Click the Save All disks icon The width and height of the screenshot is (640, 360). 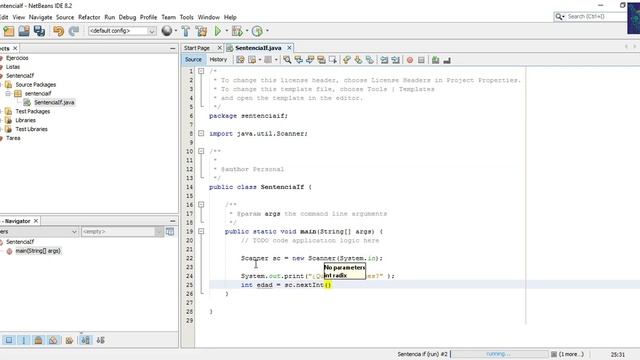click(x=40, y=31)
